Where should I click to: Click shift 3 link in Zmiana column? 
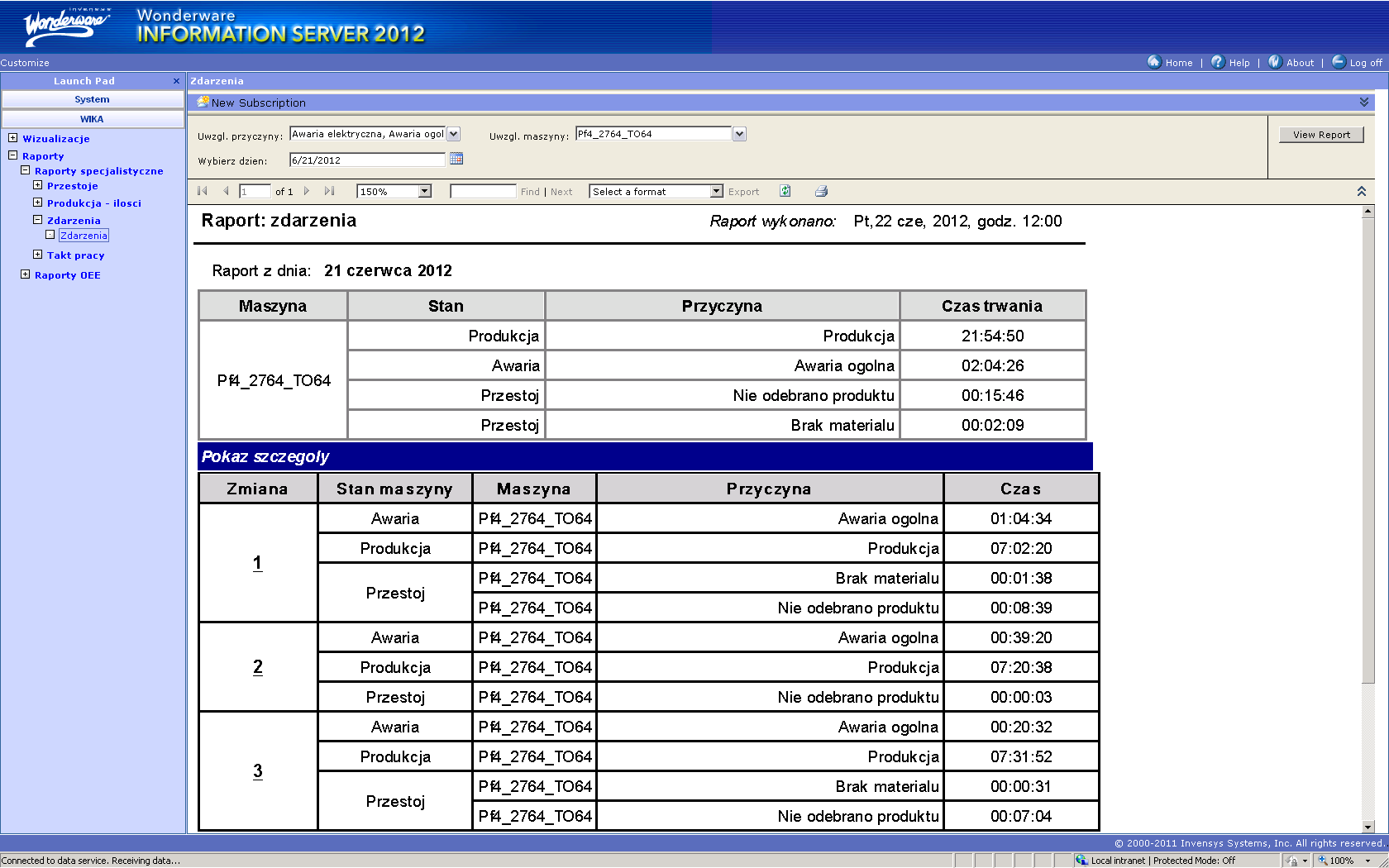pos(258,771)
